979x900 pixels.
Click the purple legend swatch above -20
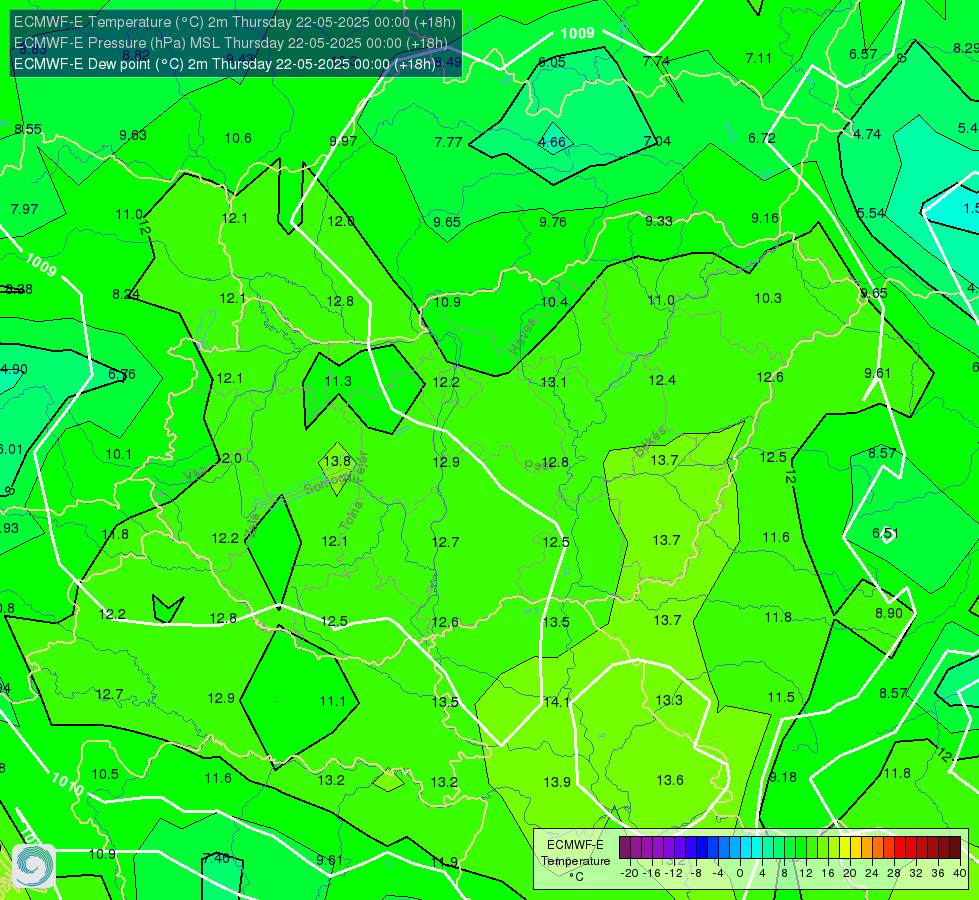pyautogui.click(x=625, y=848)
